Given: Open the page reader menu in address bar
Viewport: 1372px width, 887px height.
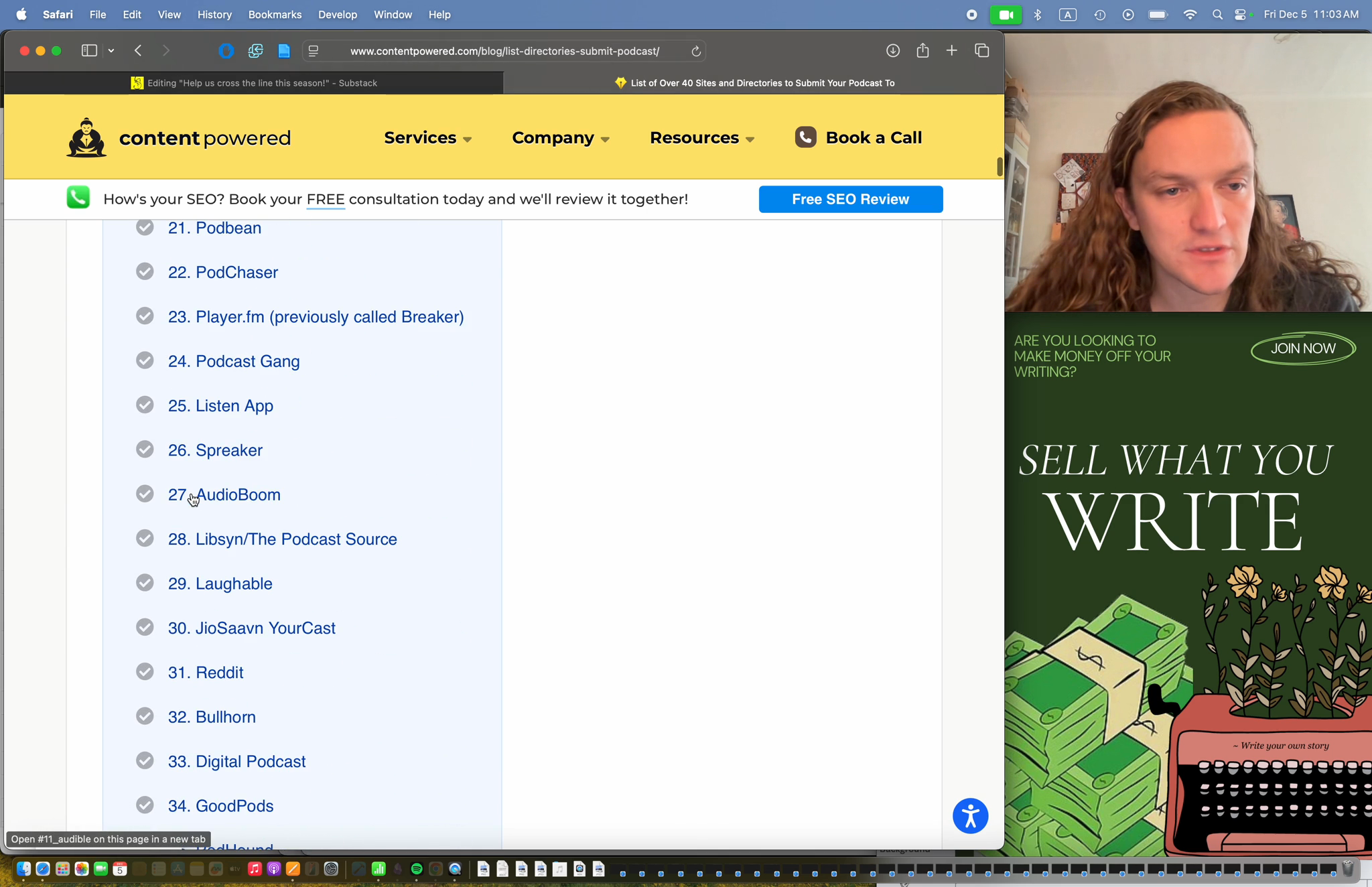Looking at the screenshot, I should click(x=314, y=51).
